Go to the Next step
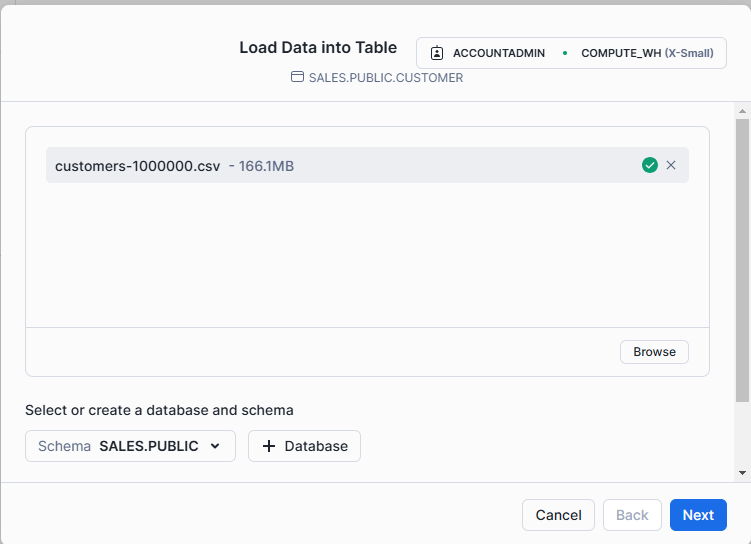The image size is (751, 544). coord(698,515)
